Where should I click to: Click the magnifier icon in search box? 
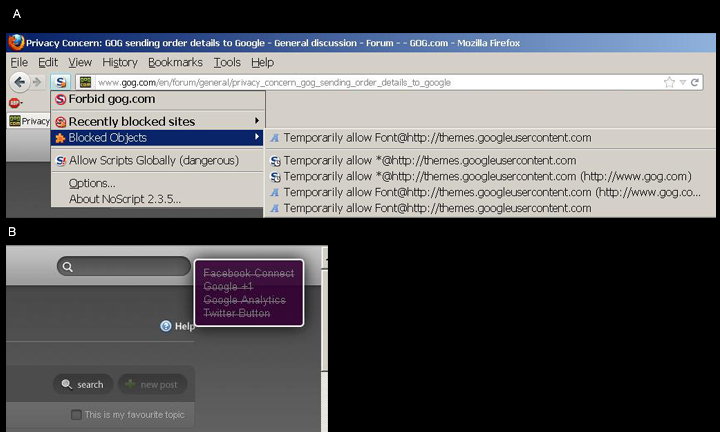click(x=68, y=267)
